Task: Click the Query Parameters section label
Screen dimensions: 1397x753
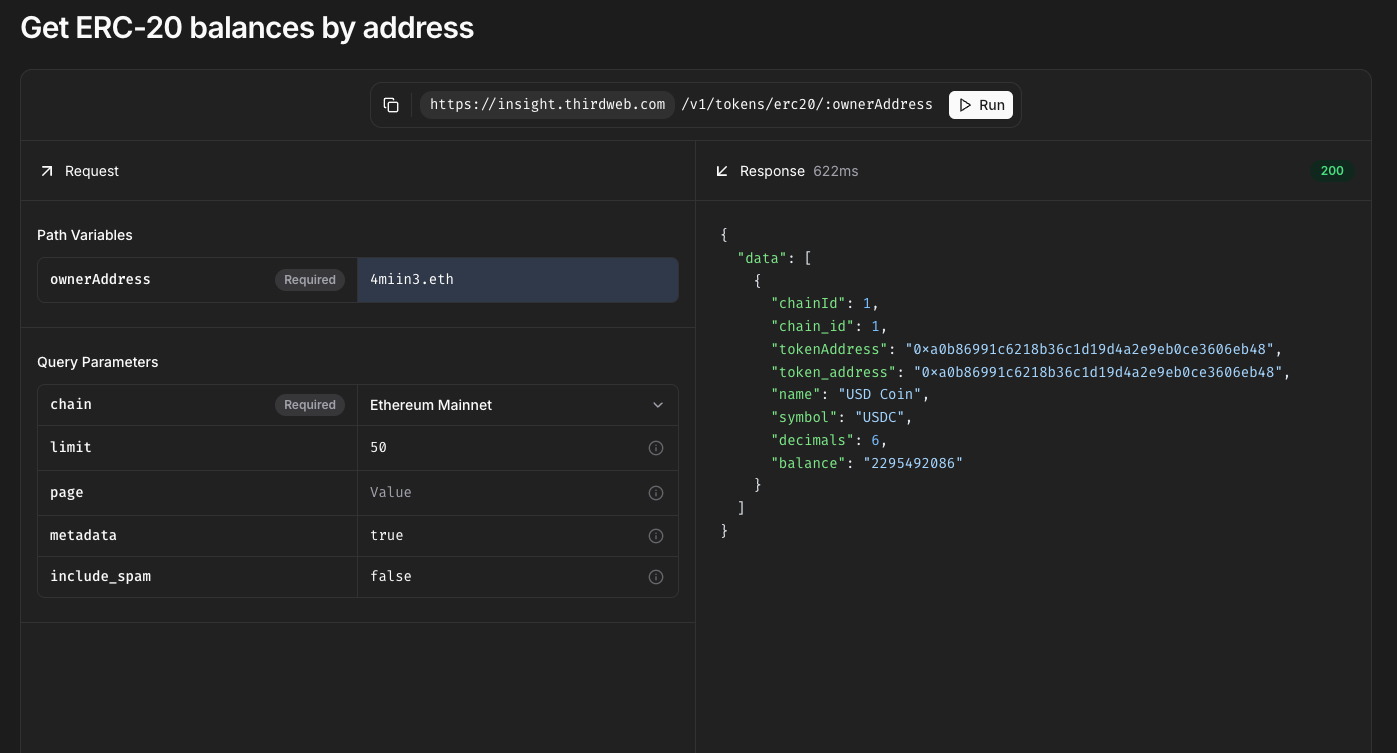Action: pos(98,362)
